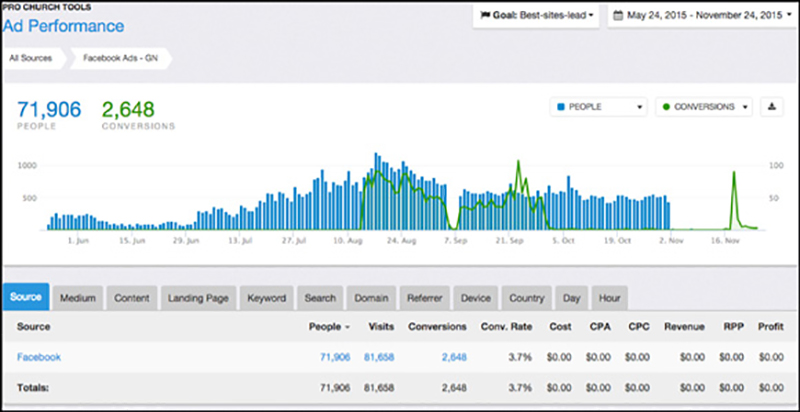Open the date range picker
Screen dimensions: 800x412
(x=699, y=16)
